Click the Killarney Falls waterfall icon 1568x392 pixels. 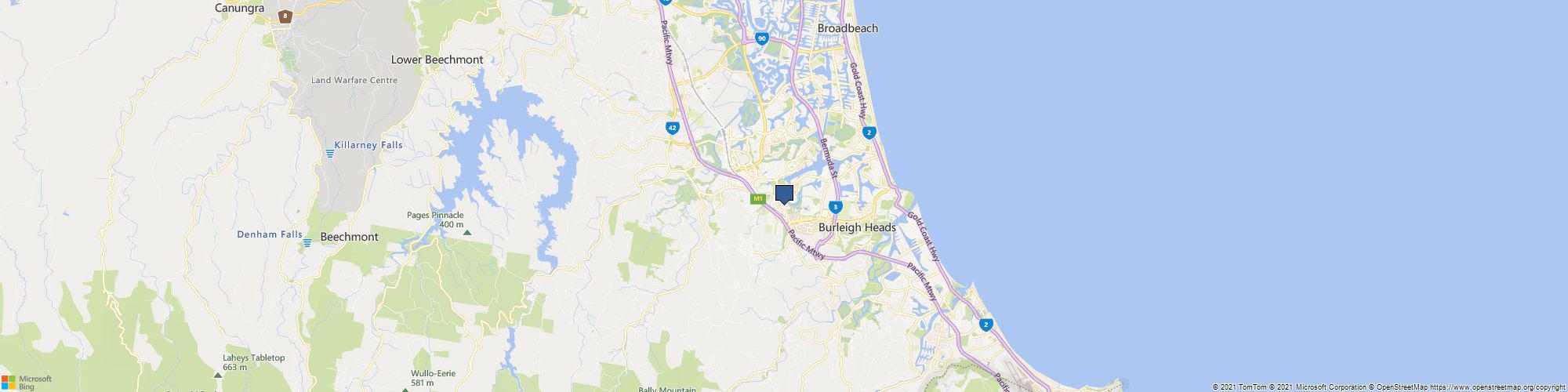330,154
